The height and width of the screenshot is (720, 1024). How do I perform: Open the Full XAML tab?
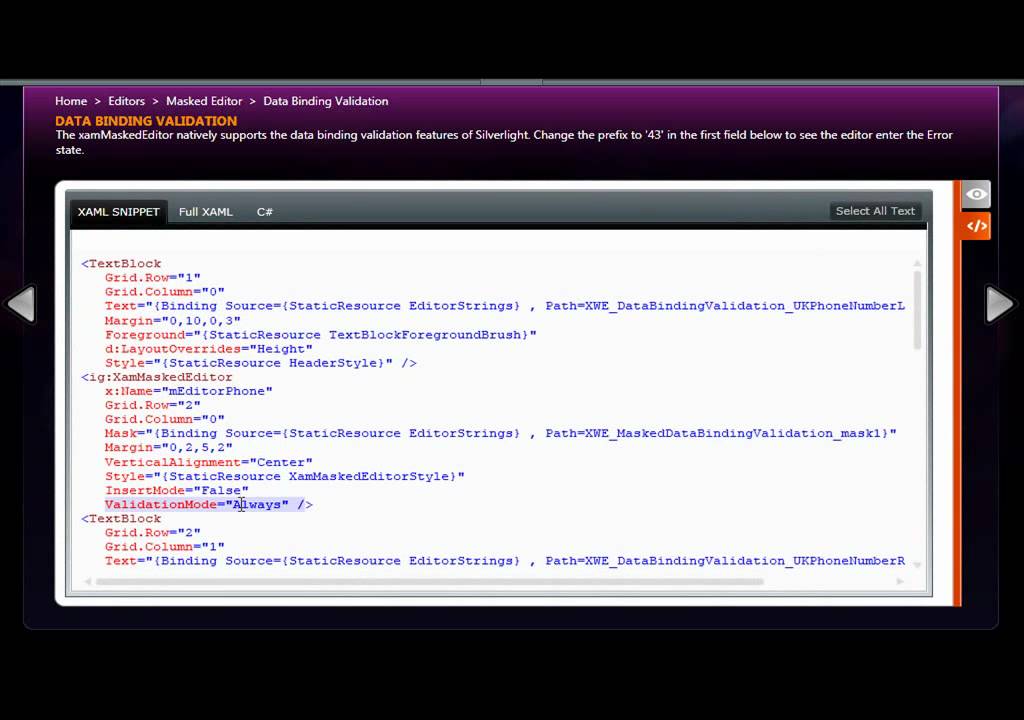[x=206, y=212]
